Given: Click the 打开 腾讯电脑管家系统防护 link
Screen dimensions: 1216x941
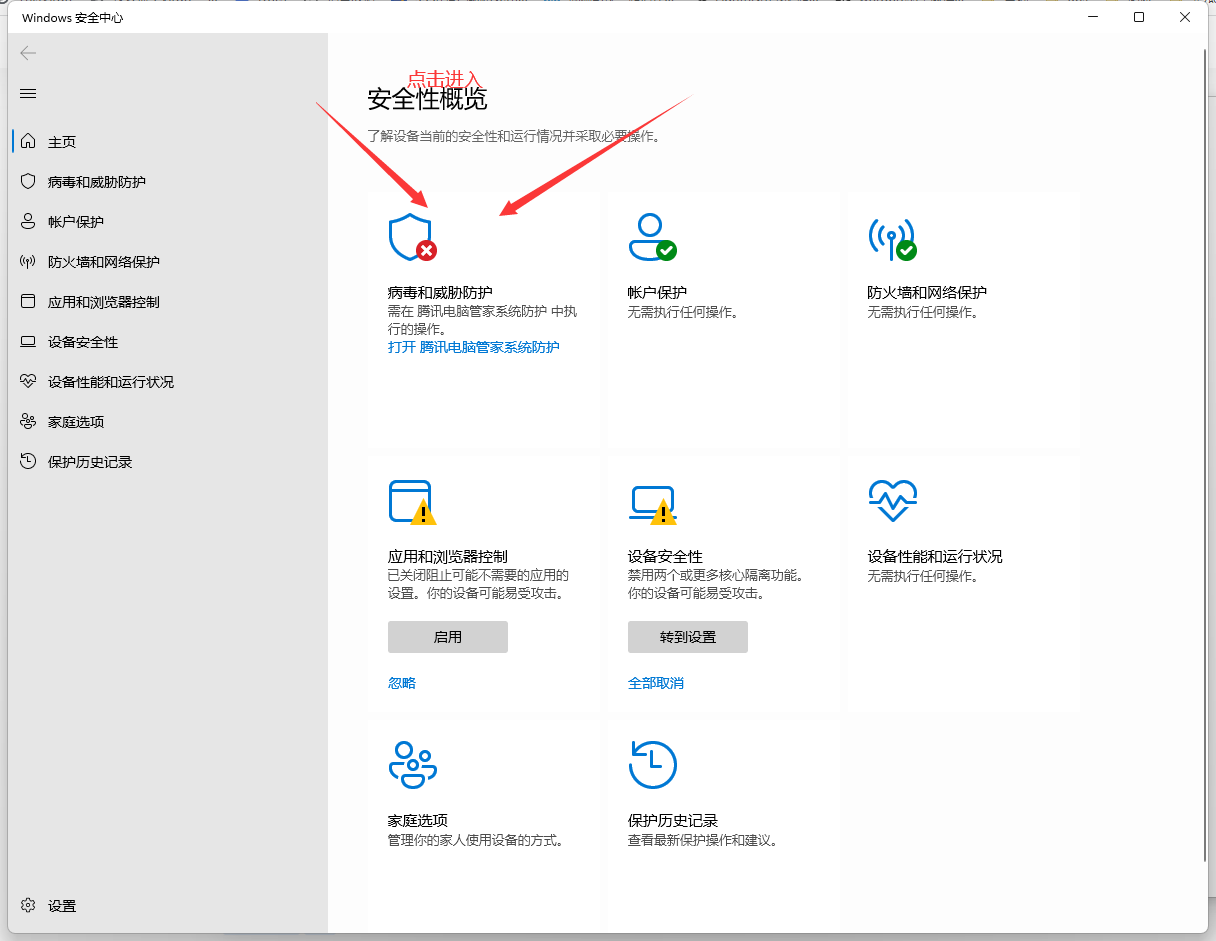Looking at the screenshot, I should [x=473, y=347].
